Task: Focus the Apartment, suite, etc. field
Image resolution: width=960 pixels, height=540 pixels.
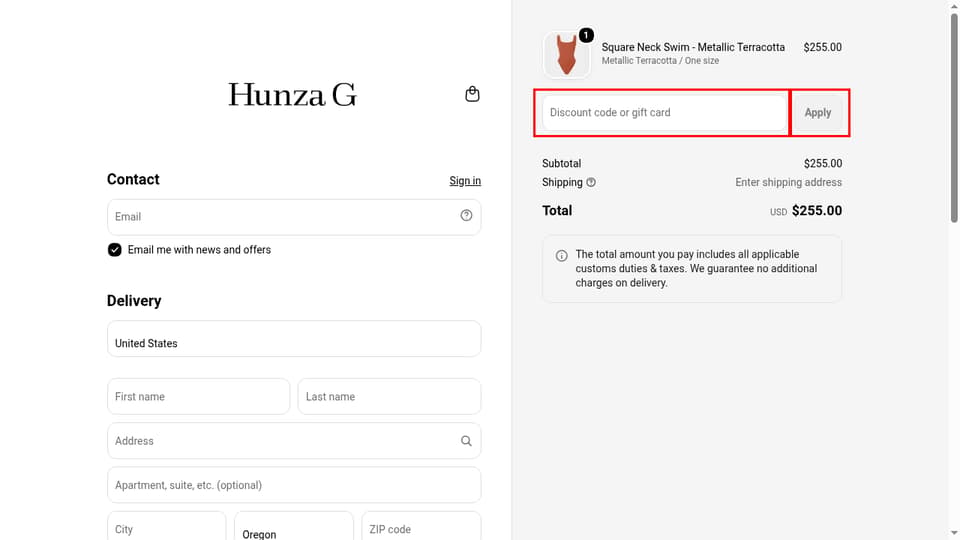Action: click(294, 485)
